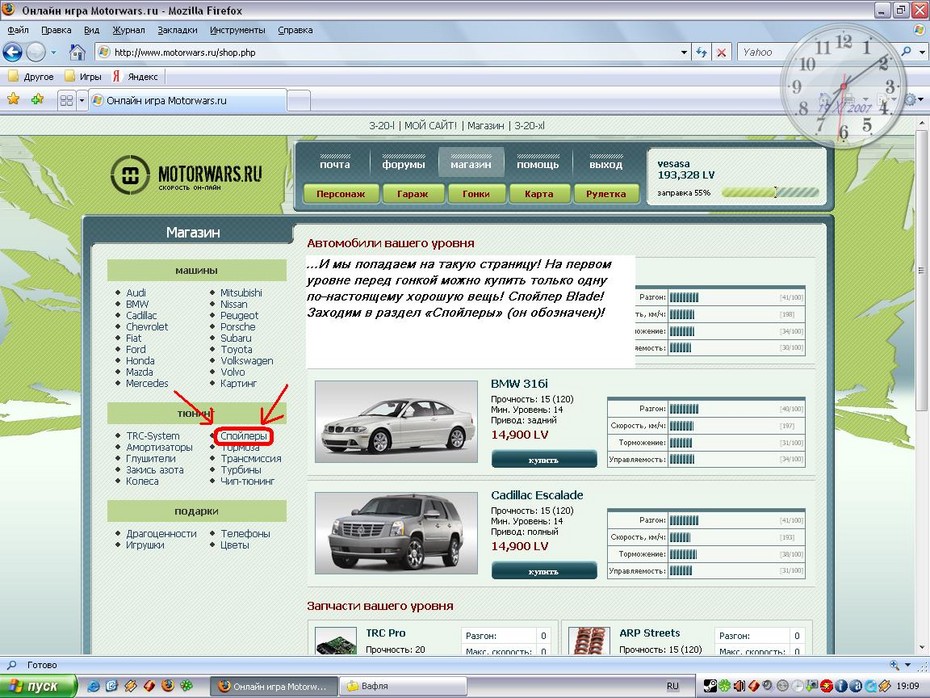This screenshot has width=930, height=698.
Task: Click the Windows пуск start button
Action: pos(38,686)
